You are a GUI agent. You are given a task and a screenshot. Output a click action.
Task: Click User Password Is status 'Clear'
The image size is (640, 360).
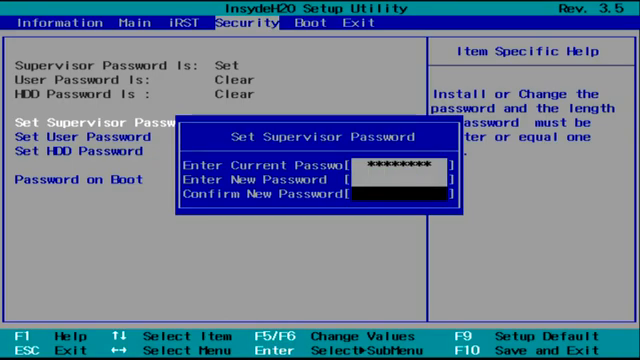pyautogui.click(x=234, y=80)
